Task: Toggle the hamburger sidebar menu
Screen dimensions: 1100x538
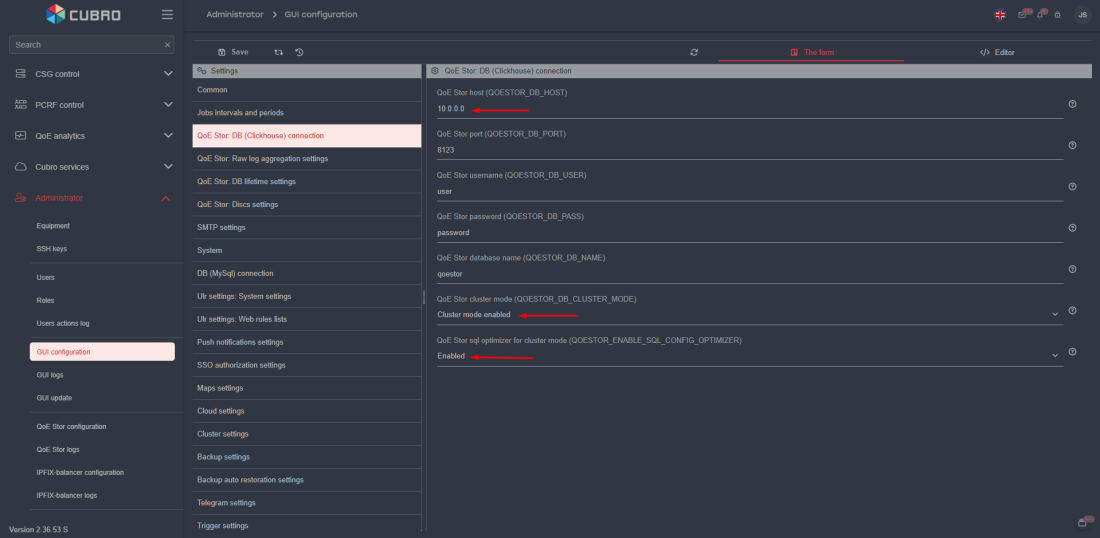Action: [x=167, y=15]
